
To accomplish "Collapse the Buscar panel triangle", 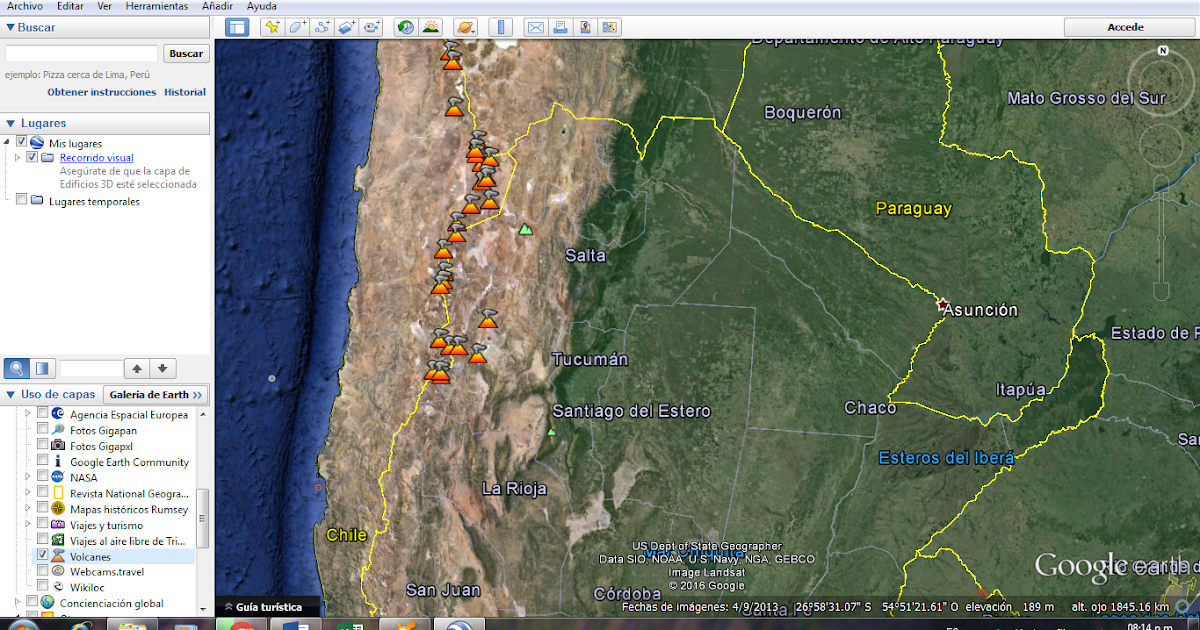I will coord(10,27).
